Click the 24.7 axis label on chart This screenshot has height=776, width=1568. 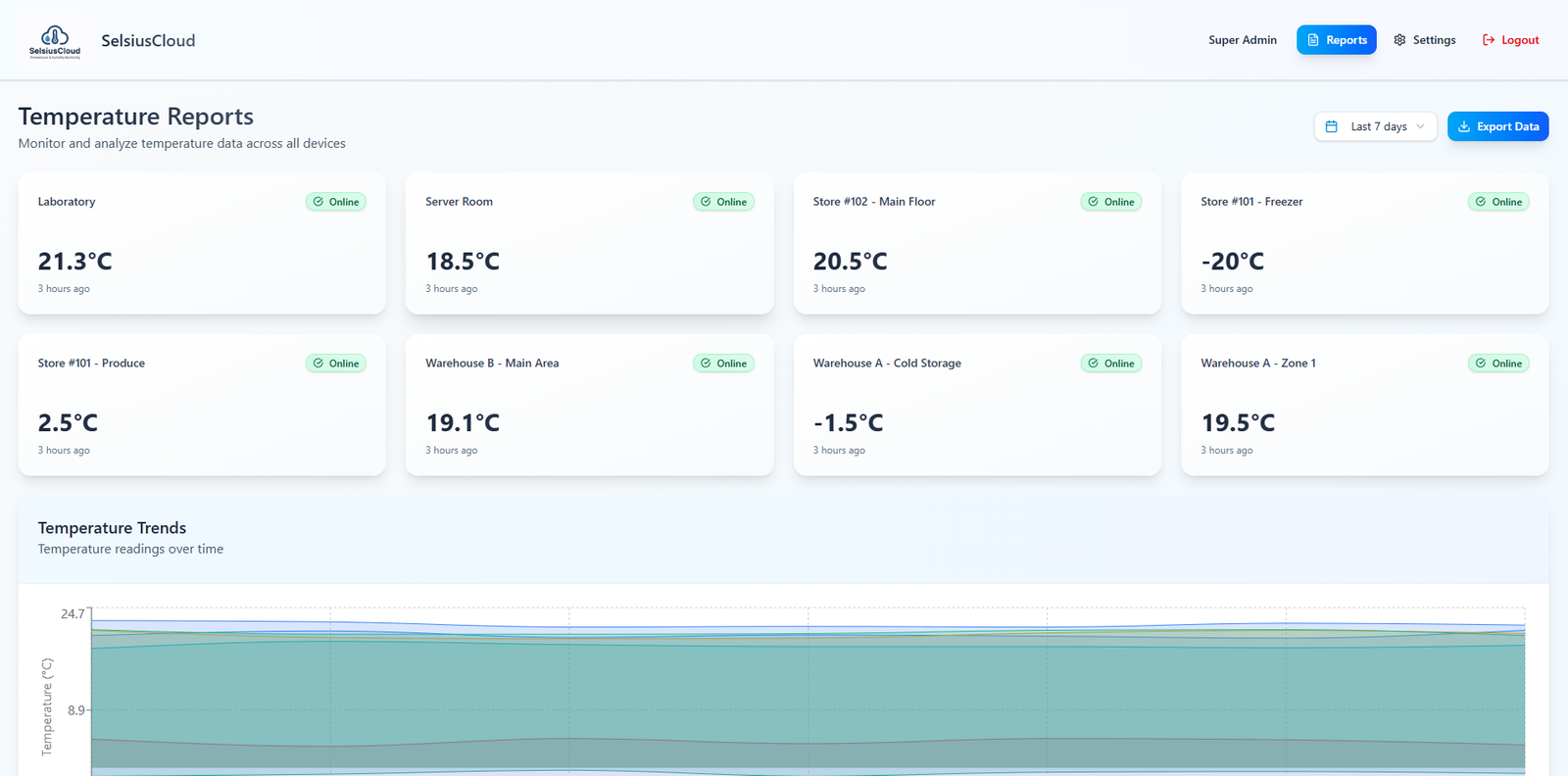[x=73, y=614]
